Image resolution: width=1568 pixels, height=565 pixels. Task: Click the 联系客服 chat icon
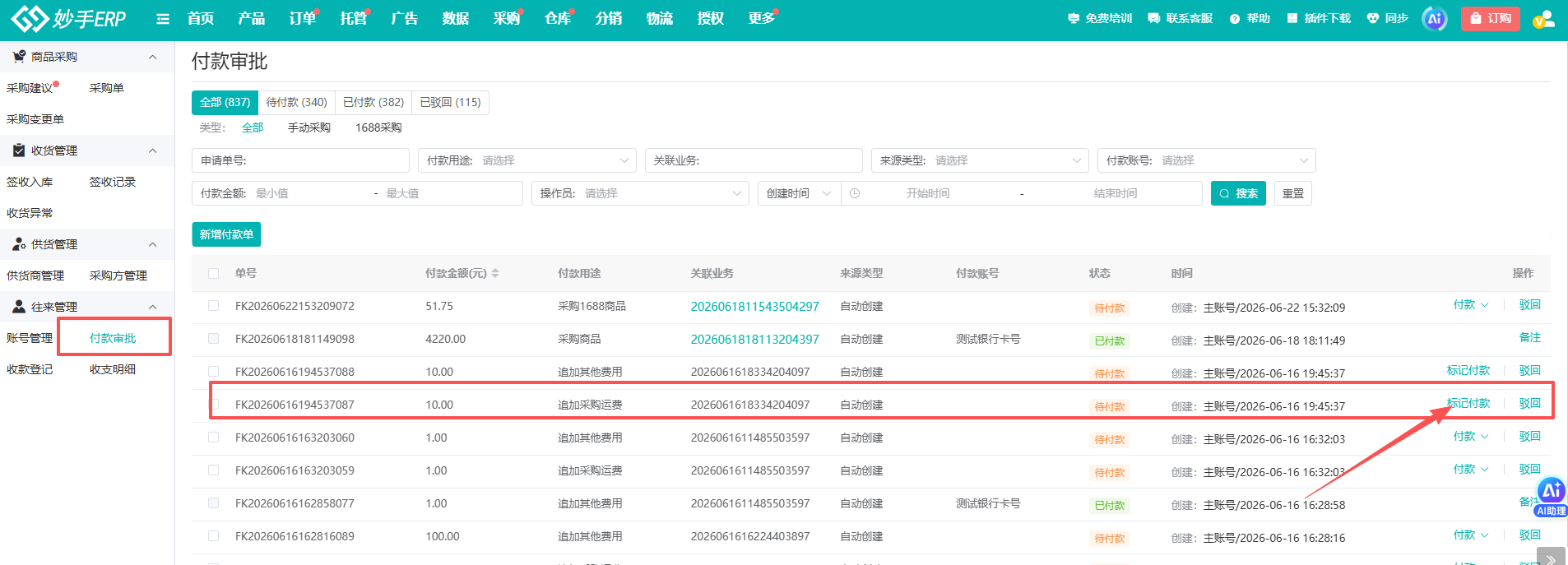(x=1153, y=18)
